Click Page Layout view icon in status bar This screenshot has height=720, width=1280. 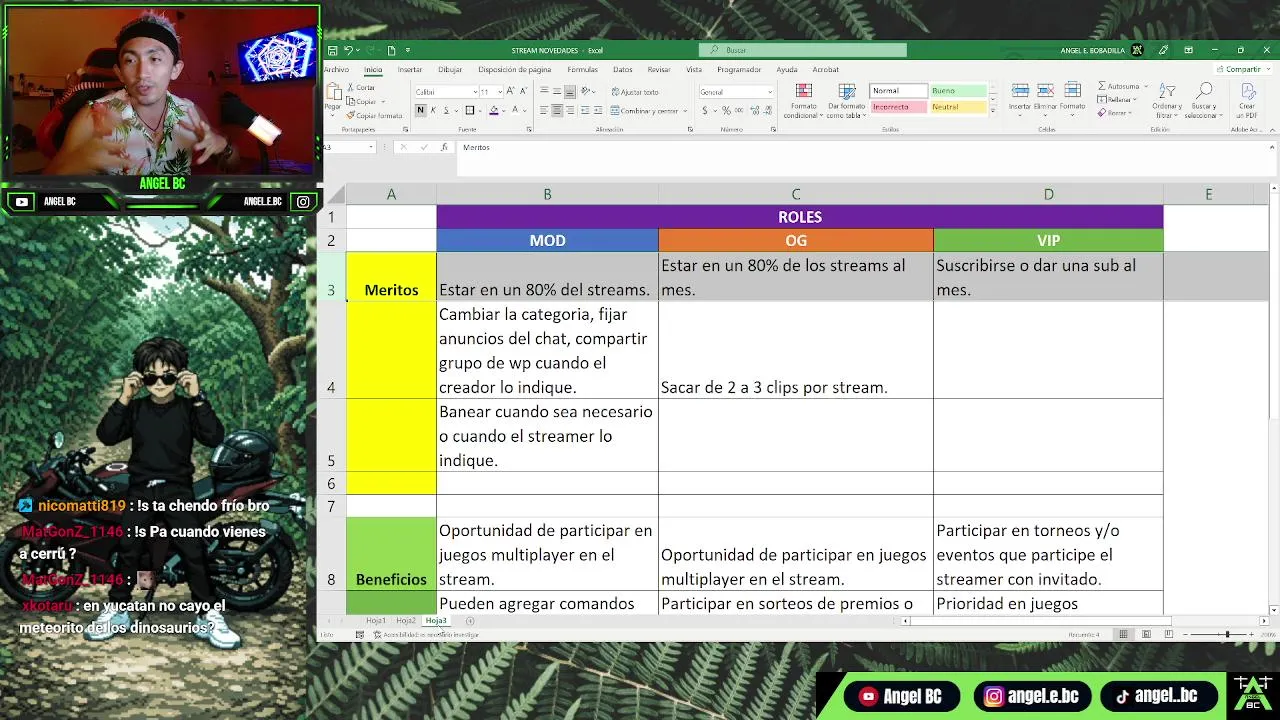pyautogui.click(x=1146, y=634)
